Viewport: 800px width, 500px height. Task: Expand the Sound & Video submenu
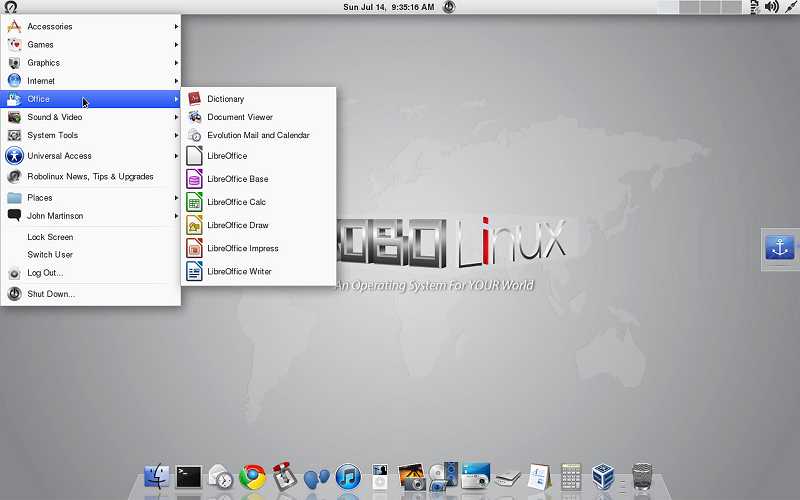click(91, 117)
